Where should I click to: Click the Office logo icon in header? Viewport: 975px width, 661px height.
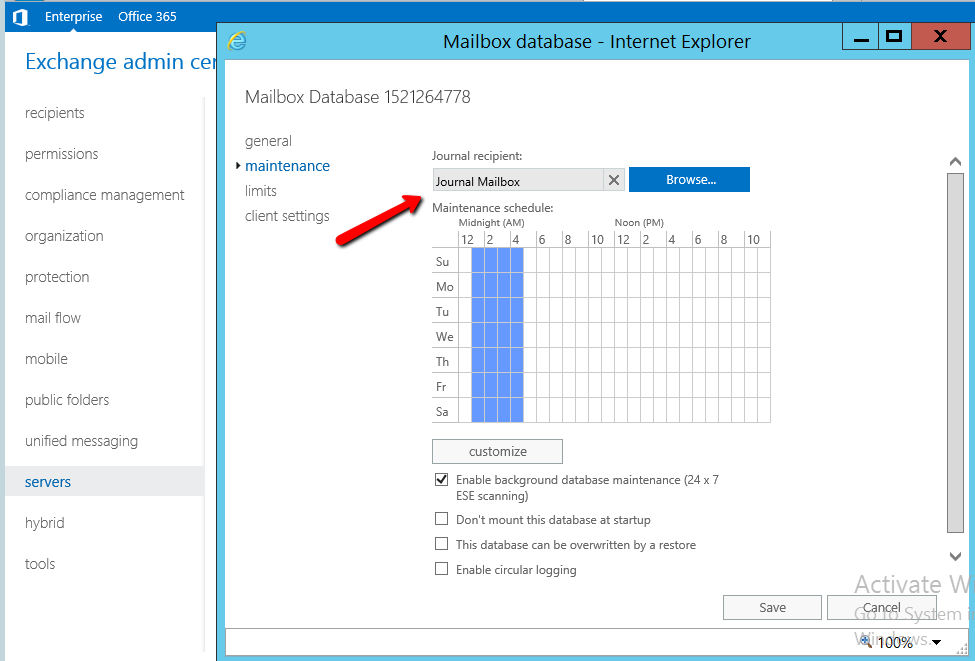[x=20, y=17]
